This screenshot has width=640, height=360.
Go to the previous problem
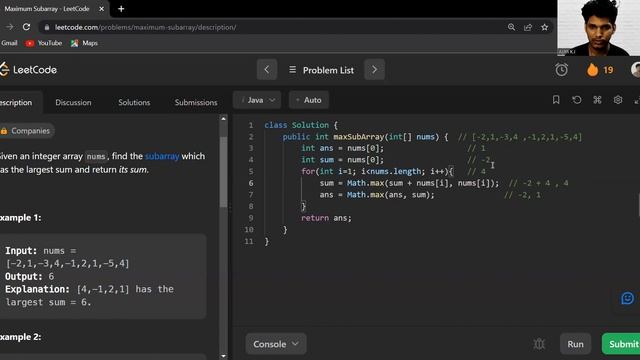point(267,70)
